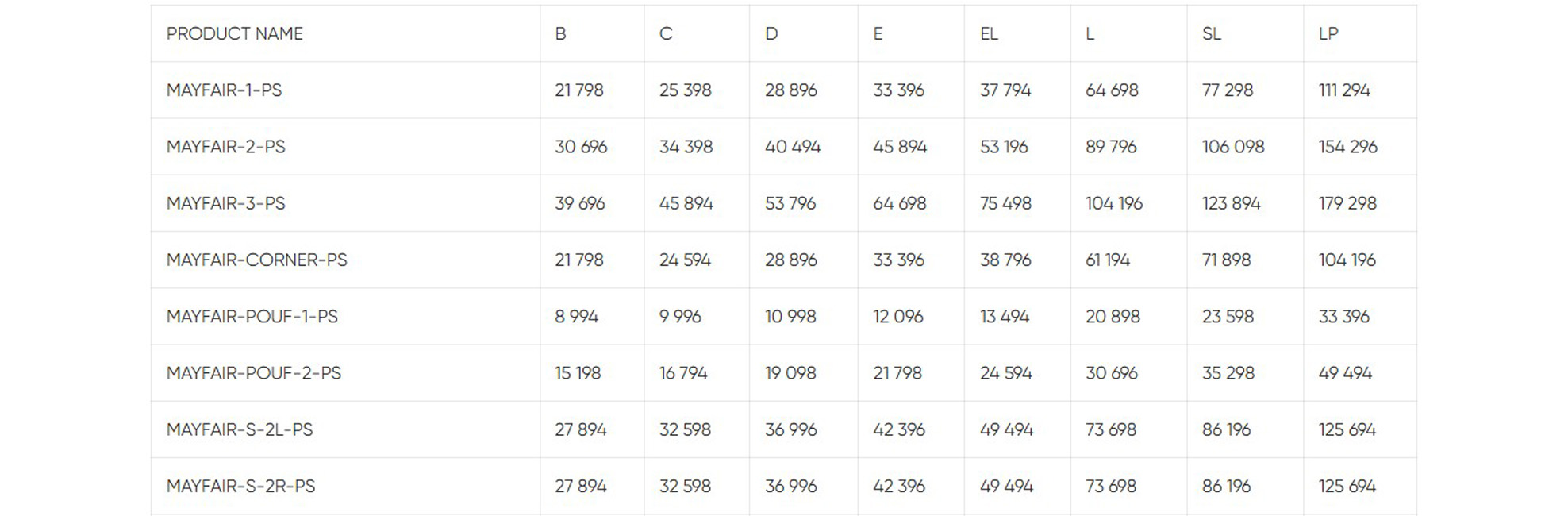
Task: Select the 123 894 cell in SL column
Action: pyautogui.click(x=1231, y=203)
